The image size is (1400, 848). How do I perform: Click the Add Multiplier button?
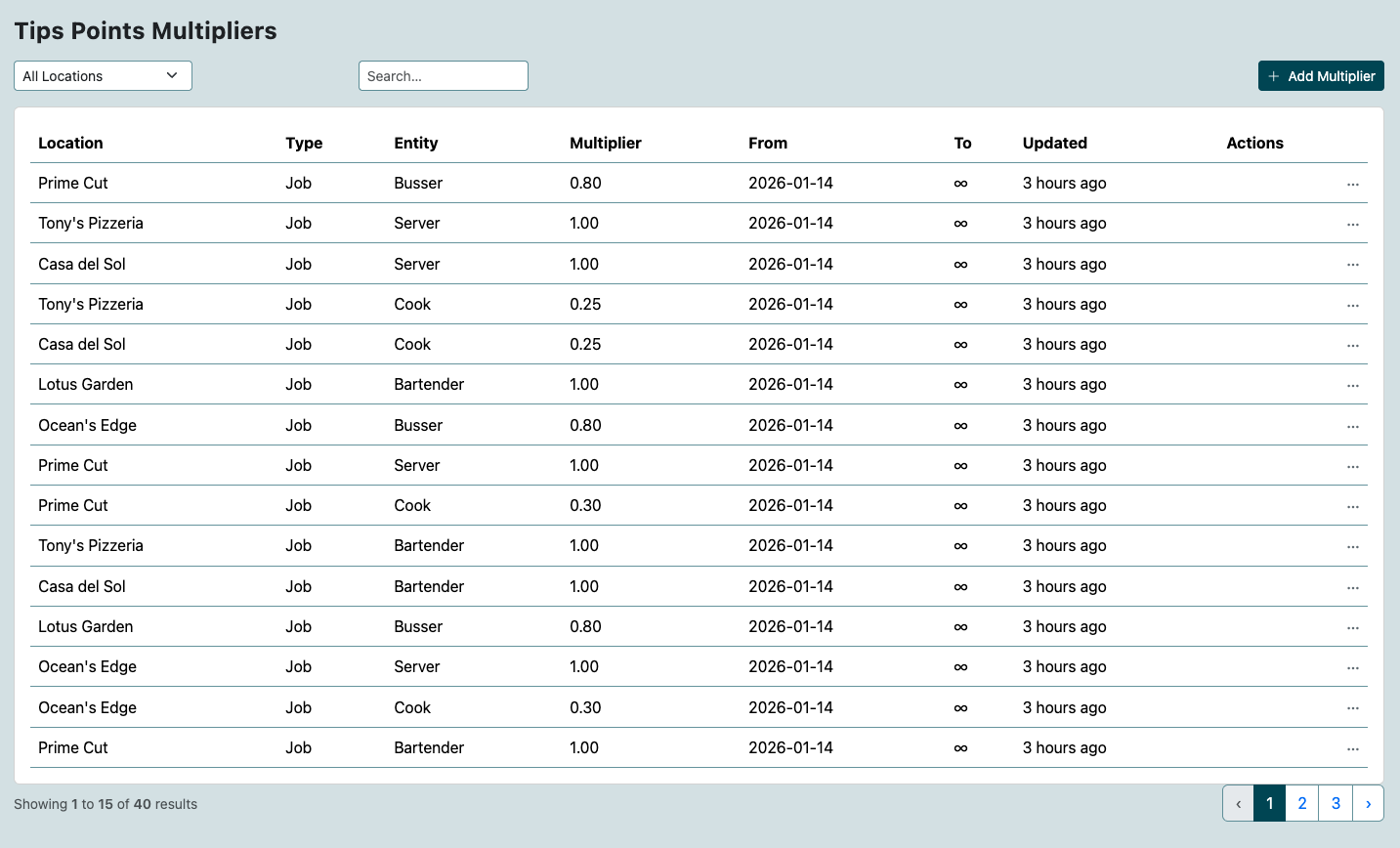point(1321,75)
